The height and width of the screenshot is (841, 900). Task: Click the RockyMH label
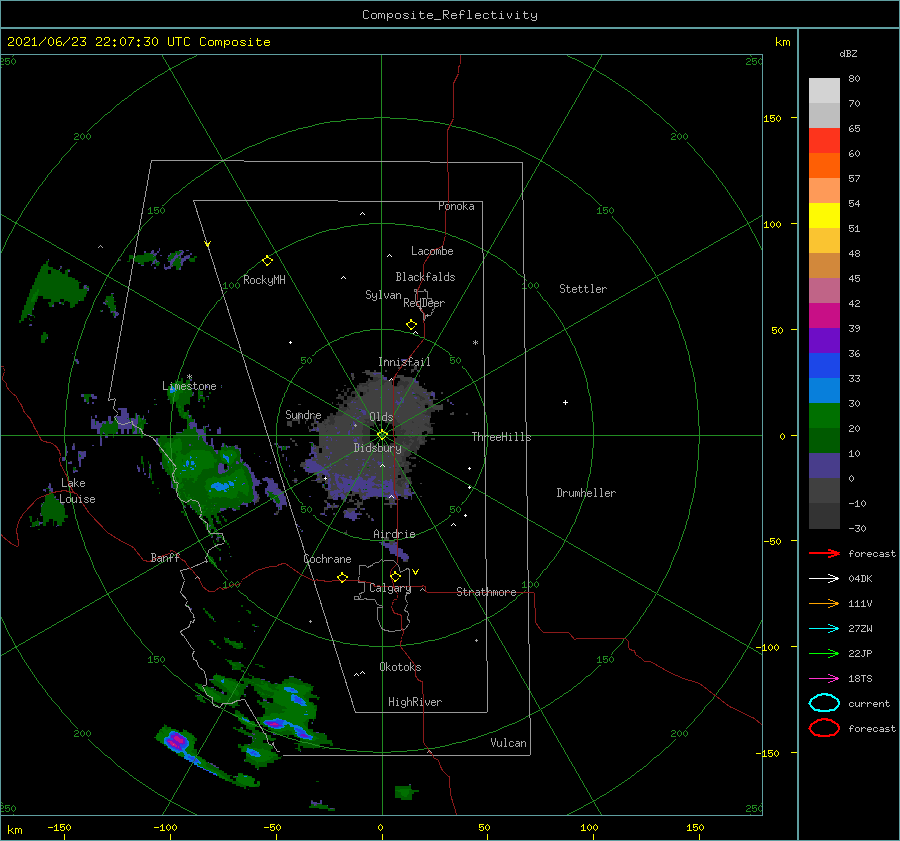tap(264, 280)
